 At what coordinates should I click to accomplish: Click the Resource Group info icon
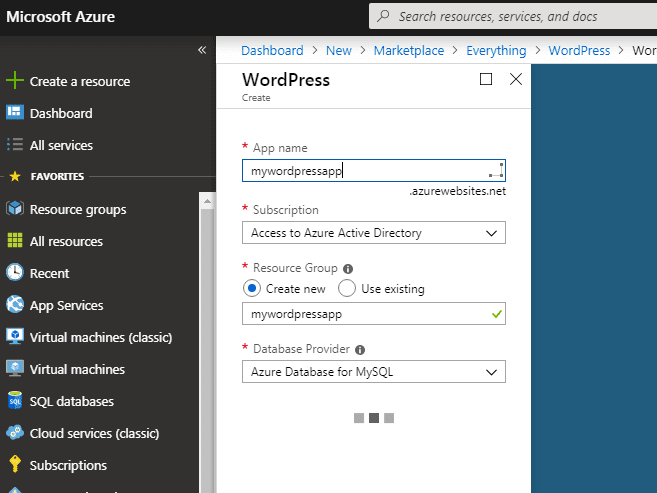pos(348,269)
